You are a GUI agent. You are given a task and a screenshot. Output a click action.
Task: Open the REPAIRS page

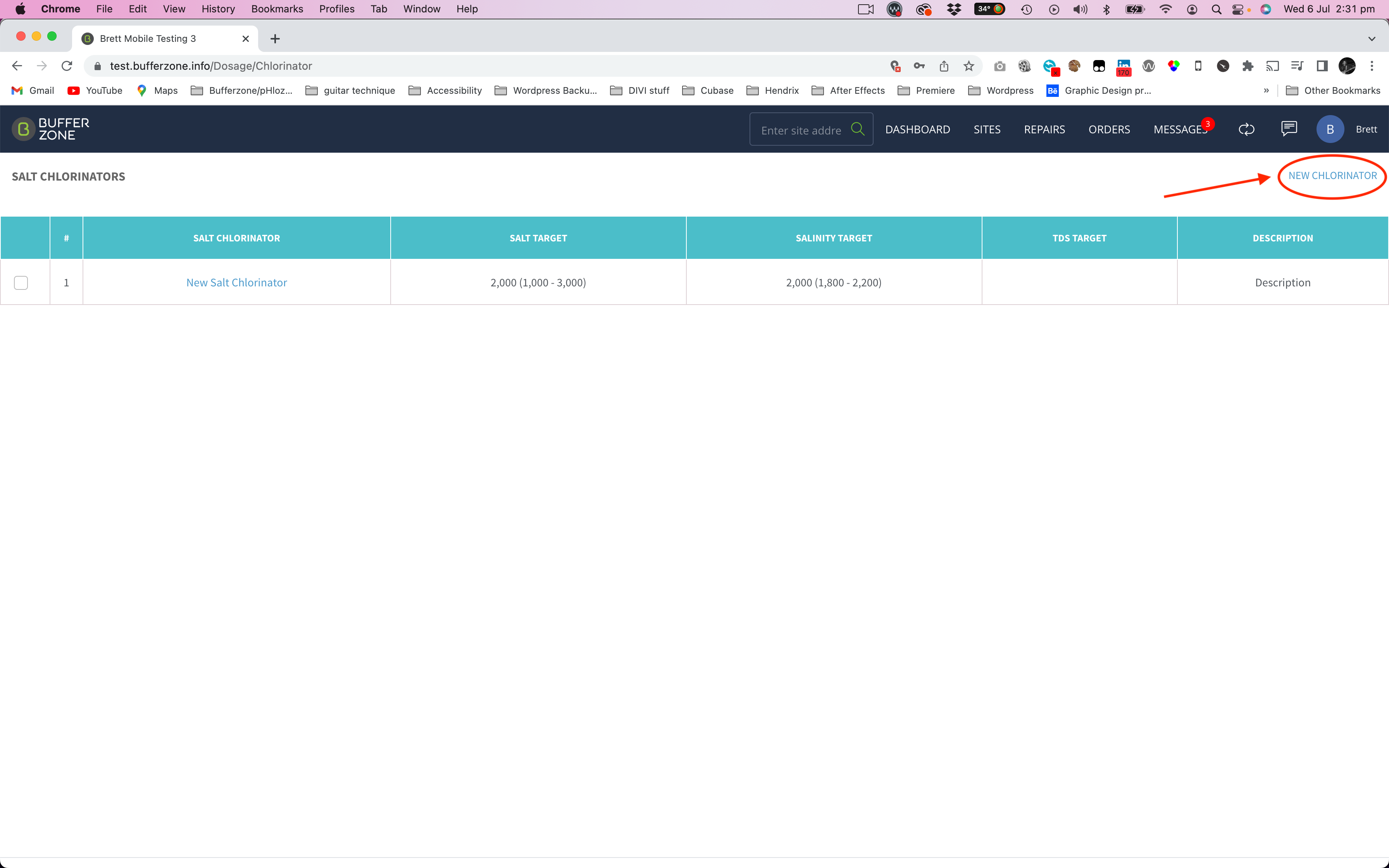[1044, 129]
